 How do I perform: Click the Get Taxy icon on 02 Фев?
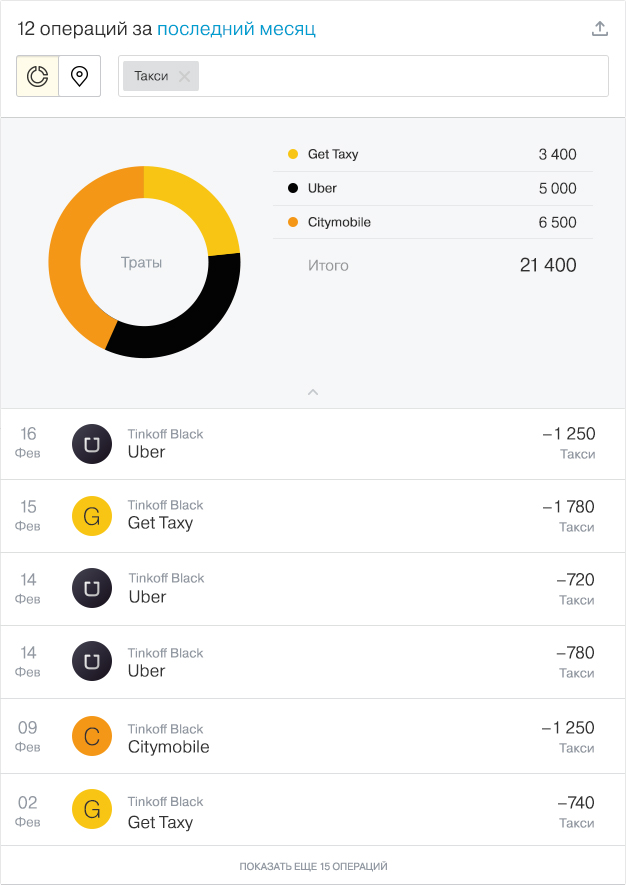click(x=92, y=809)
